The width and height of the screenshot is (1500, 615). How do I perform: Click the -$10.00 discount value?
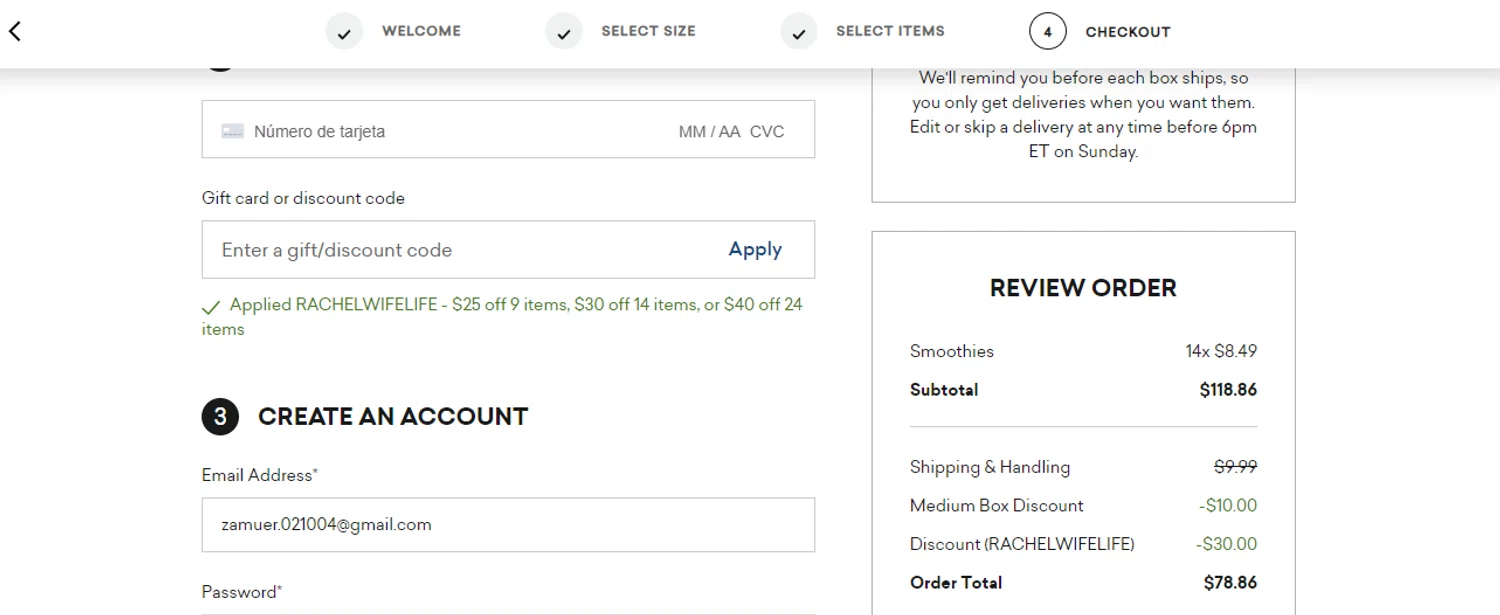[x=1228, y=506]
